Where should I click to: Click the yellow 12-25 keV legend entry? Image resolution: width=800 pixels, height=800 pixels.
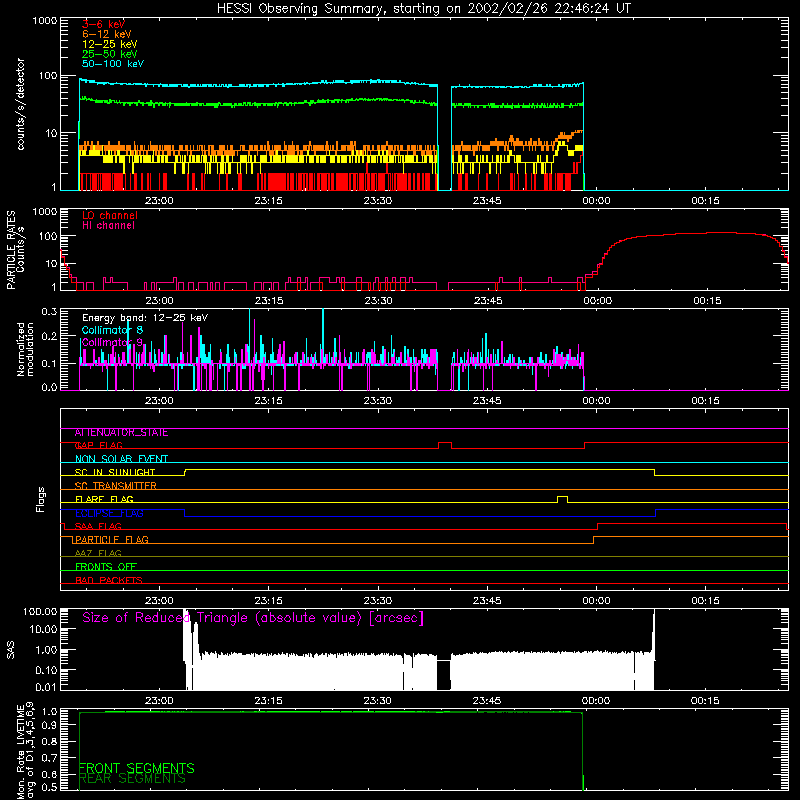[110, 44]
